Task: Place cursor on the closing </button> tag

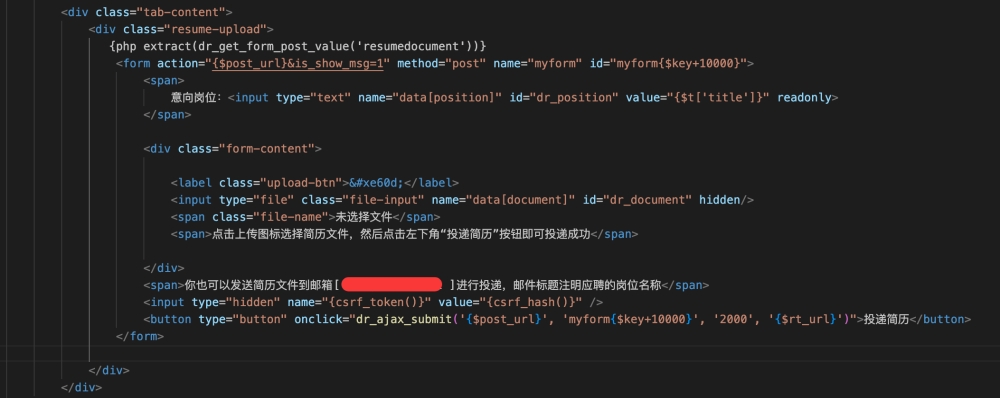Action: coord(939,320)
